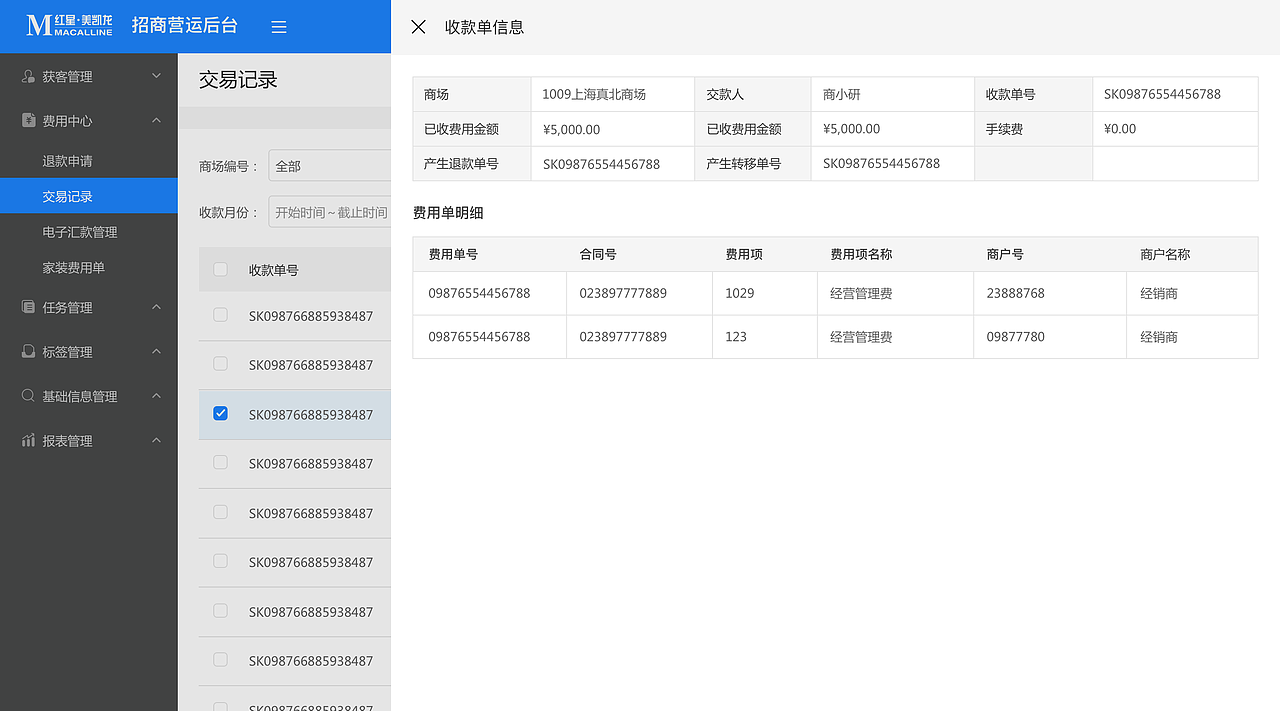The width and height of the screenshot is (1280, 711).
Task: Click the 商户名称 column header
Action: [x=1165, y=254]
